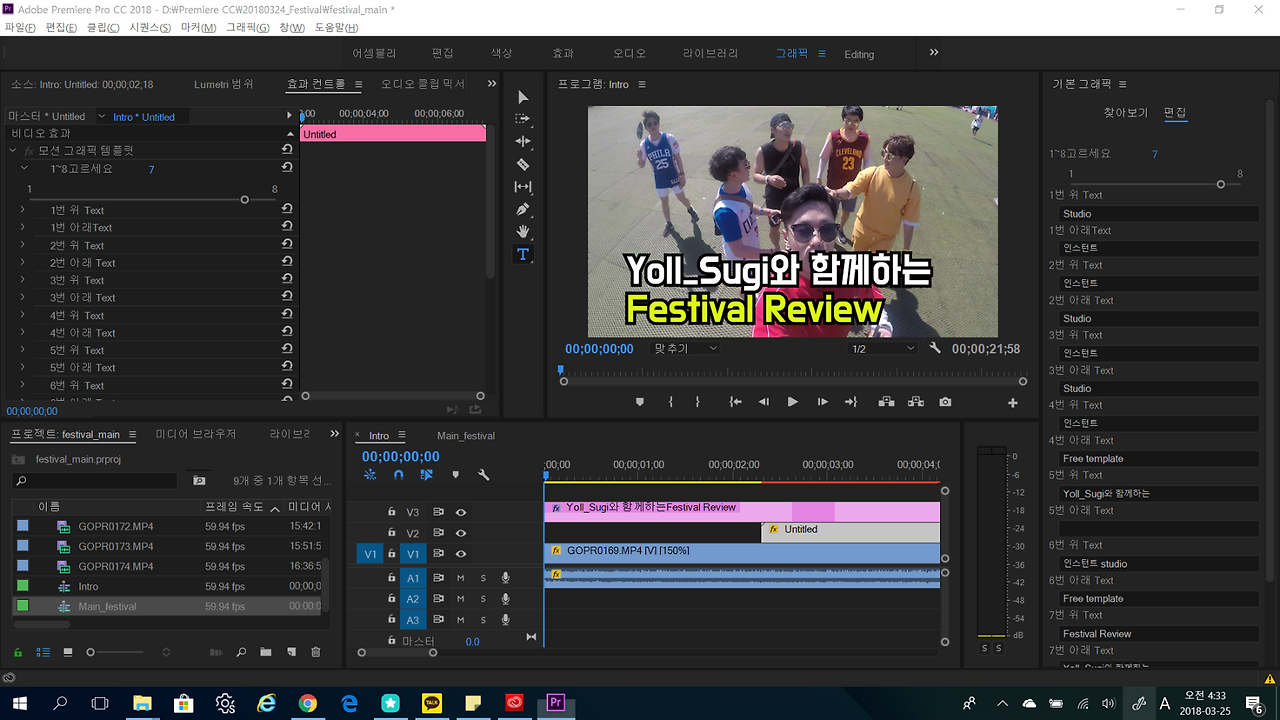This screenshot has height=720, width=1280.
Task: Enable voice-over record on track A3
Action: pyautogui.click(x=506, y=620)
